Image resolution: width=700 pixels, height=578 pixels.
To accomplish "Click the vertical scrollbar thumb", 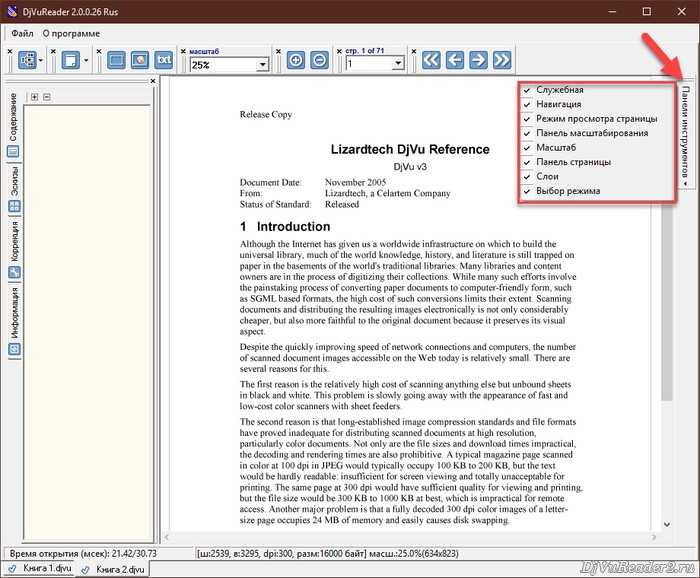I will click(667, 302).
